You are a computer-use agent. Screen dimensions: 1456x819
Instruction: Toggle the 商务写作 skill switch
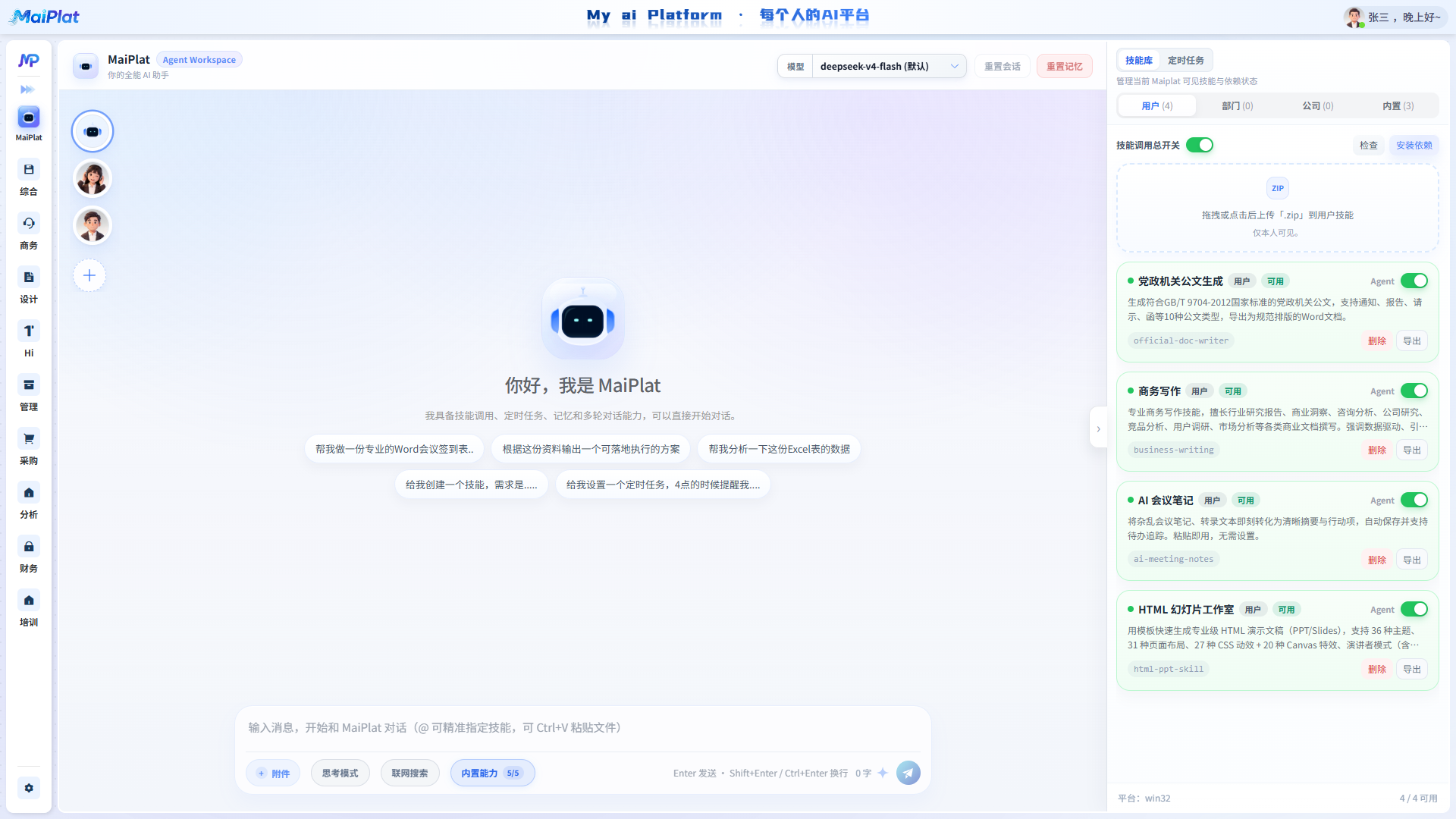[x=1414, y=391]
